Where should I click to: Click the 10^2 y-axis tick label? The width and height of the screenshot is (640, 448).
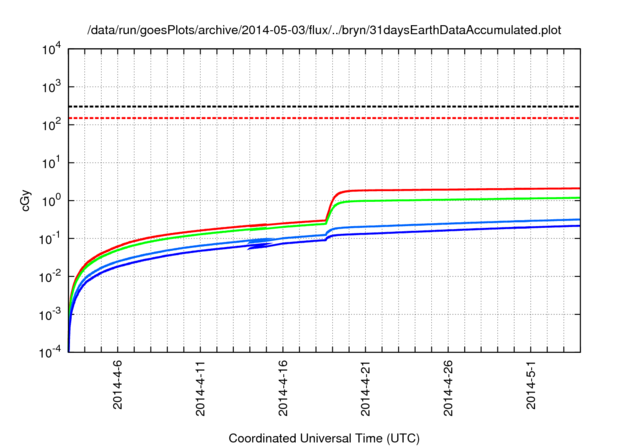[51, 124]
